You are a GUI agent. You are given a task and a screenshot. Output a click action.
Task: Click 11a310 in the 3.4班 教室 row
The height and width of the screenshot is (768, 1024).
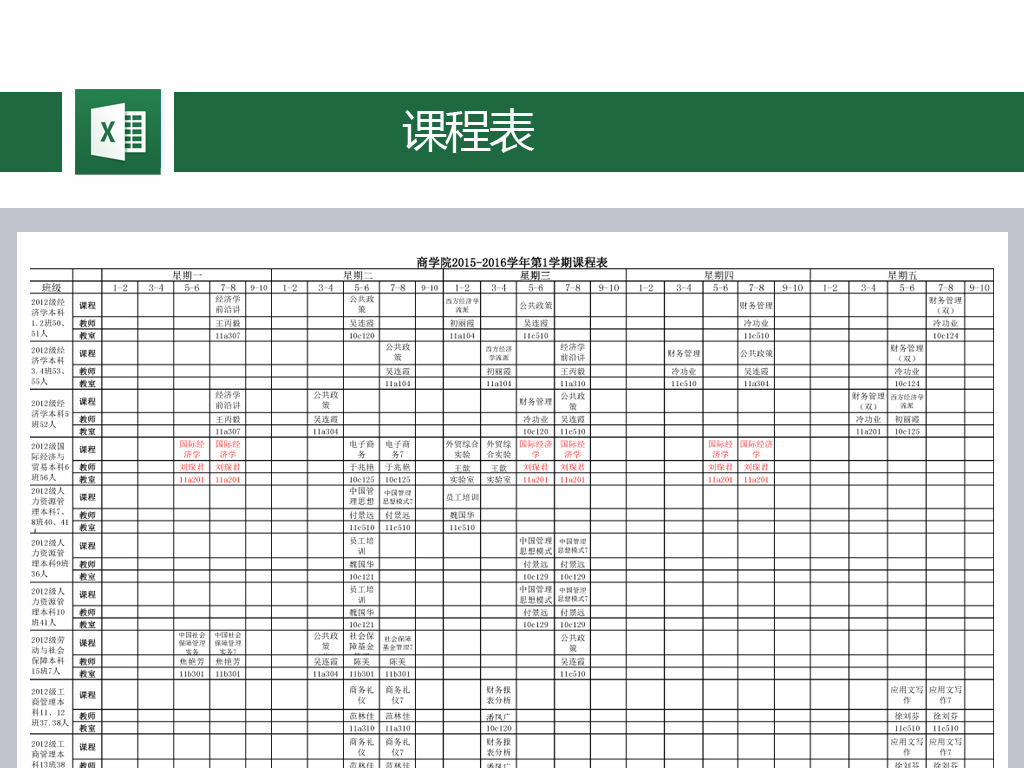click(x=572, y=383)
